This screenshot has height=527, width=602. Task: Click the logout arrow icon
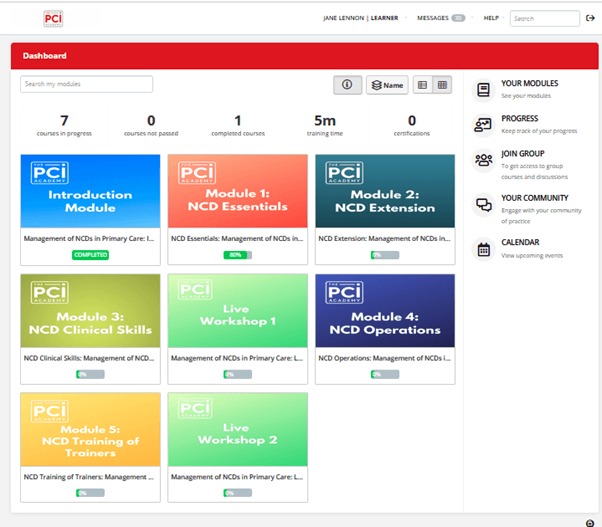tap(590, 18)
